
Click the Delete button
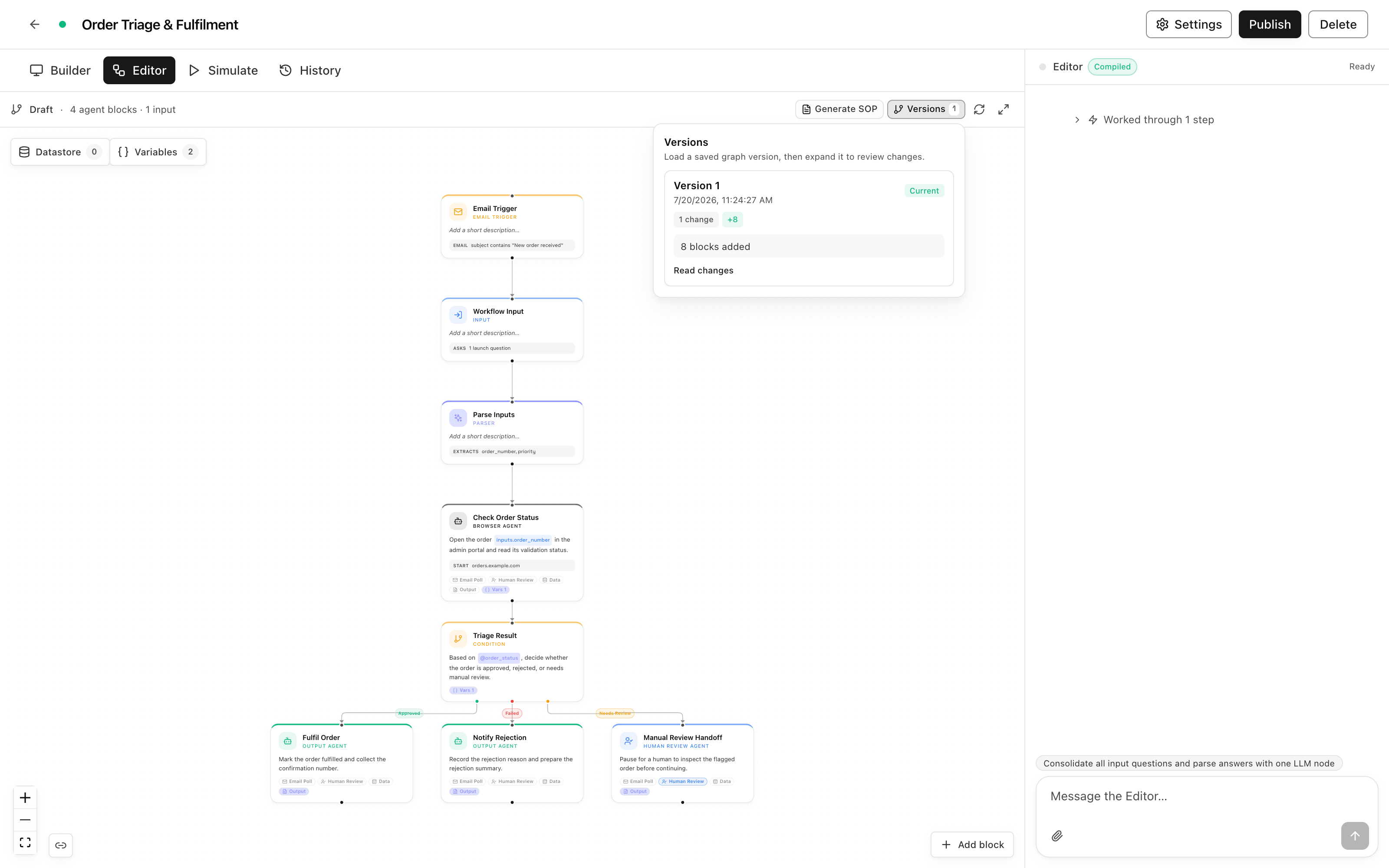(1337, 24)
